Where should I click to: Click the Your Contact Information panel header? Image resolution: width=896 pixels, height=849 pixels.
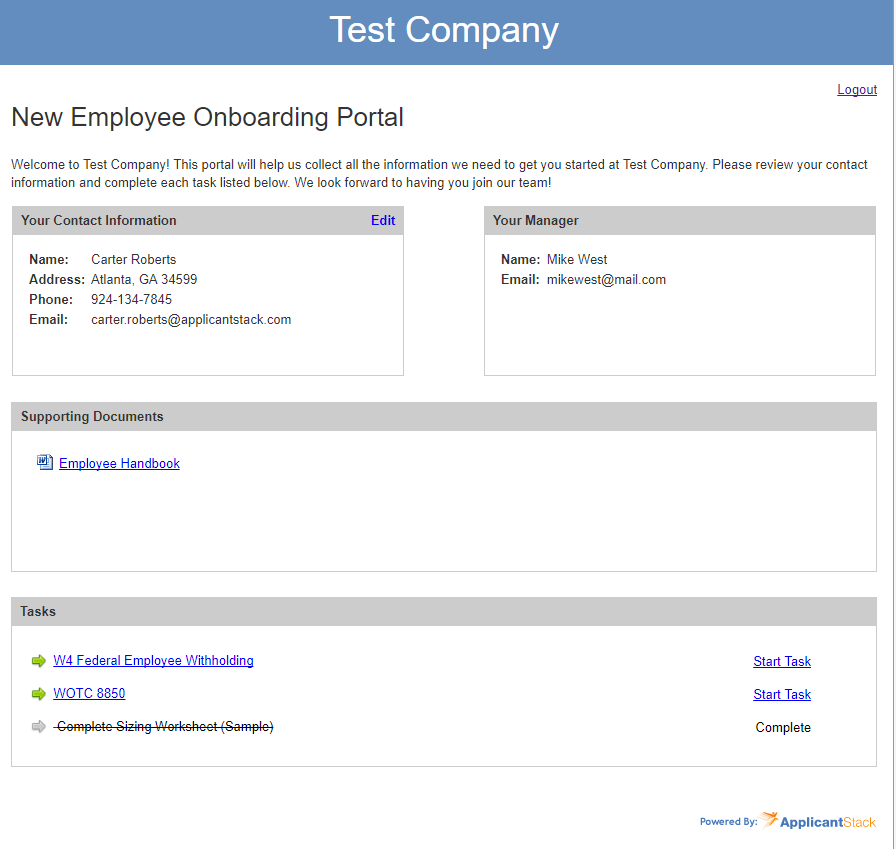tap(98, 220)
